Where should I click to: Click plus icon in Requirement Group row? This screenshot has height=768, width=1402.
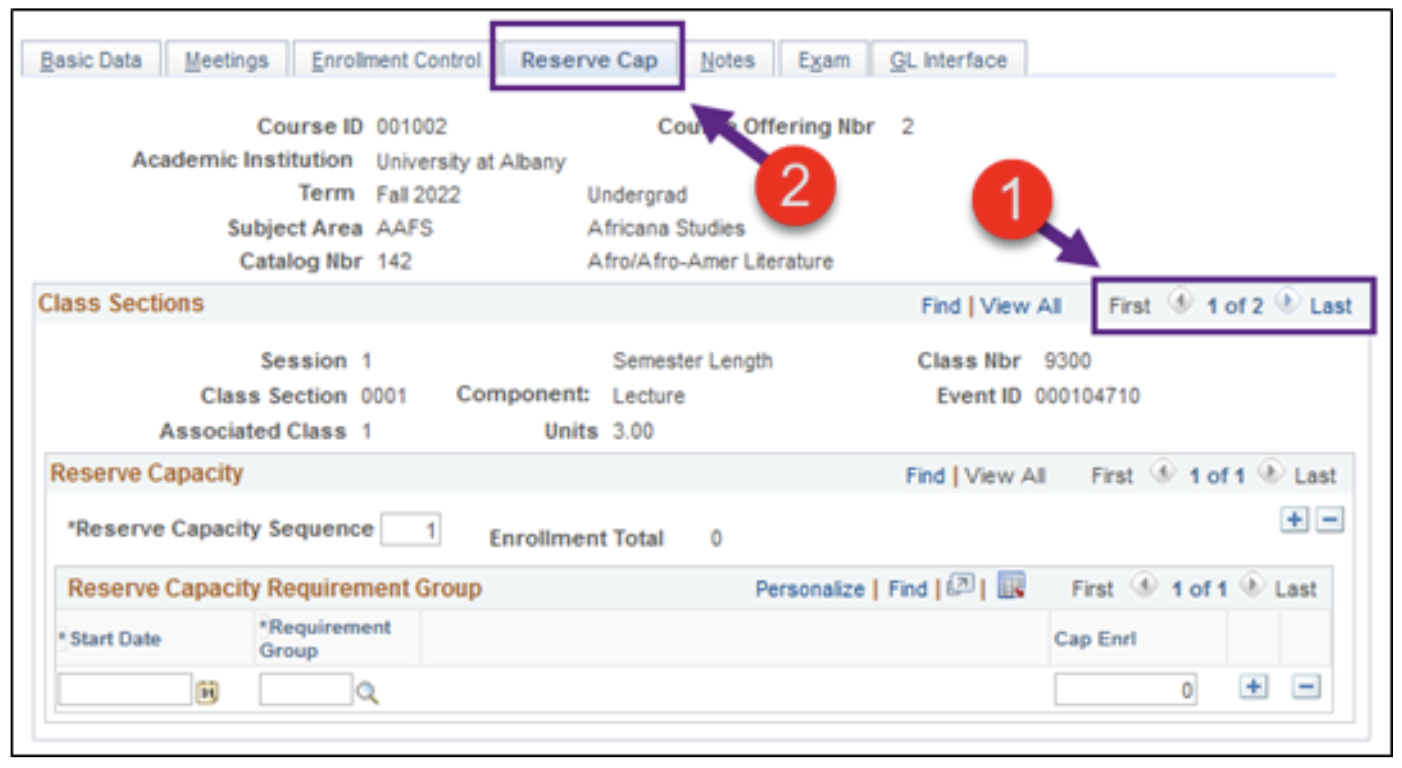coord(1253,687)
